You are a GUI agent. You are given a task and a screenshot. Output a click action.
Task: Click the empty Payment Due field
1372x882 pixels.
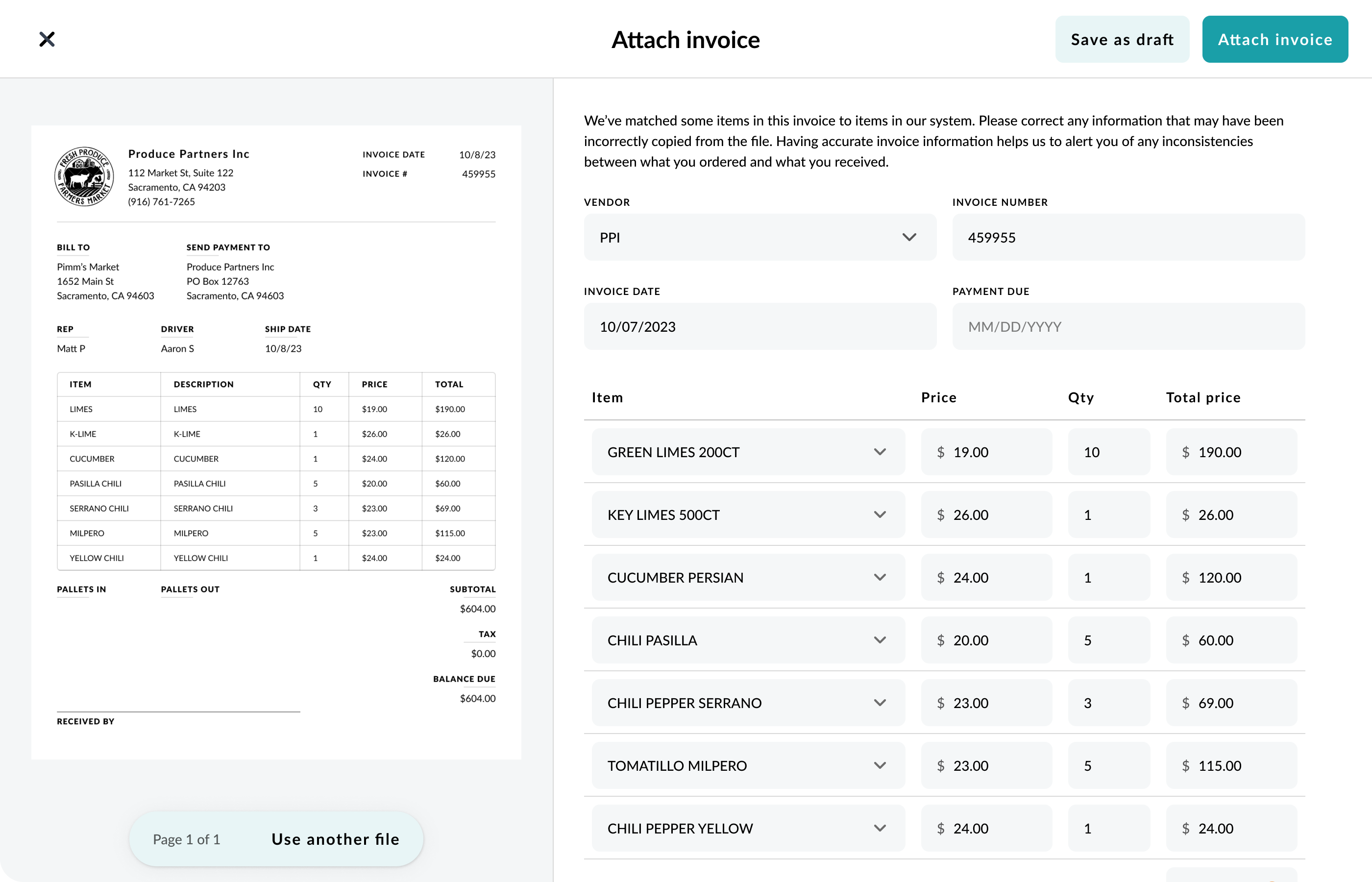pyautogui.click(x=1128, y=326)
